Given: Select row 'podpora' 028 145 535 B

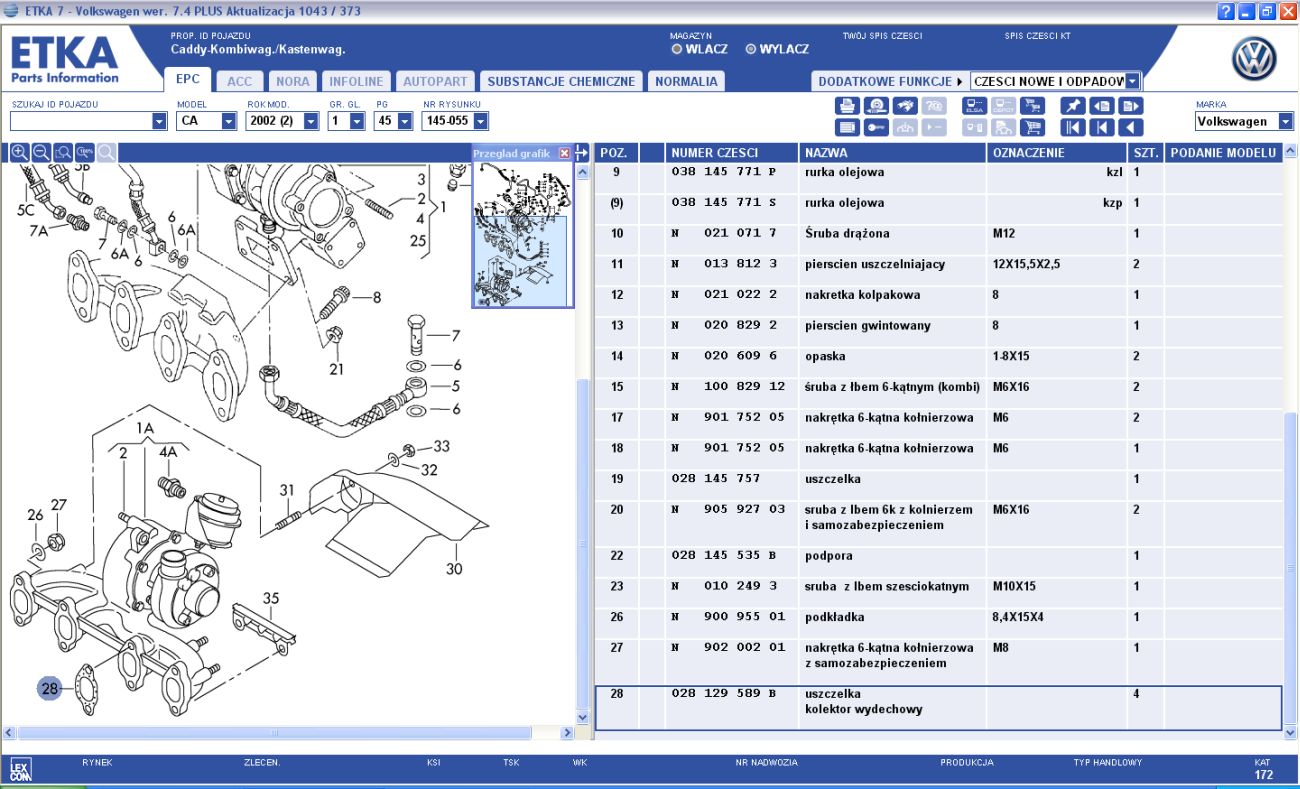Looking at the screenshot, I should 938,556.
